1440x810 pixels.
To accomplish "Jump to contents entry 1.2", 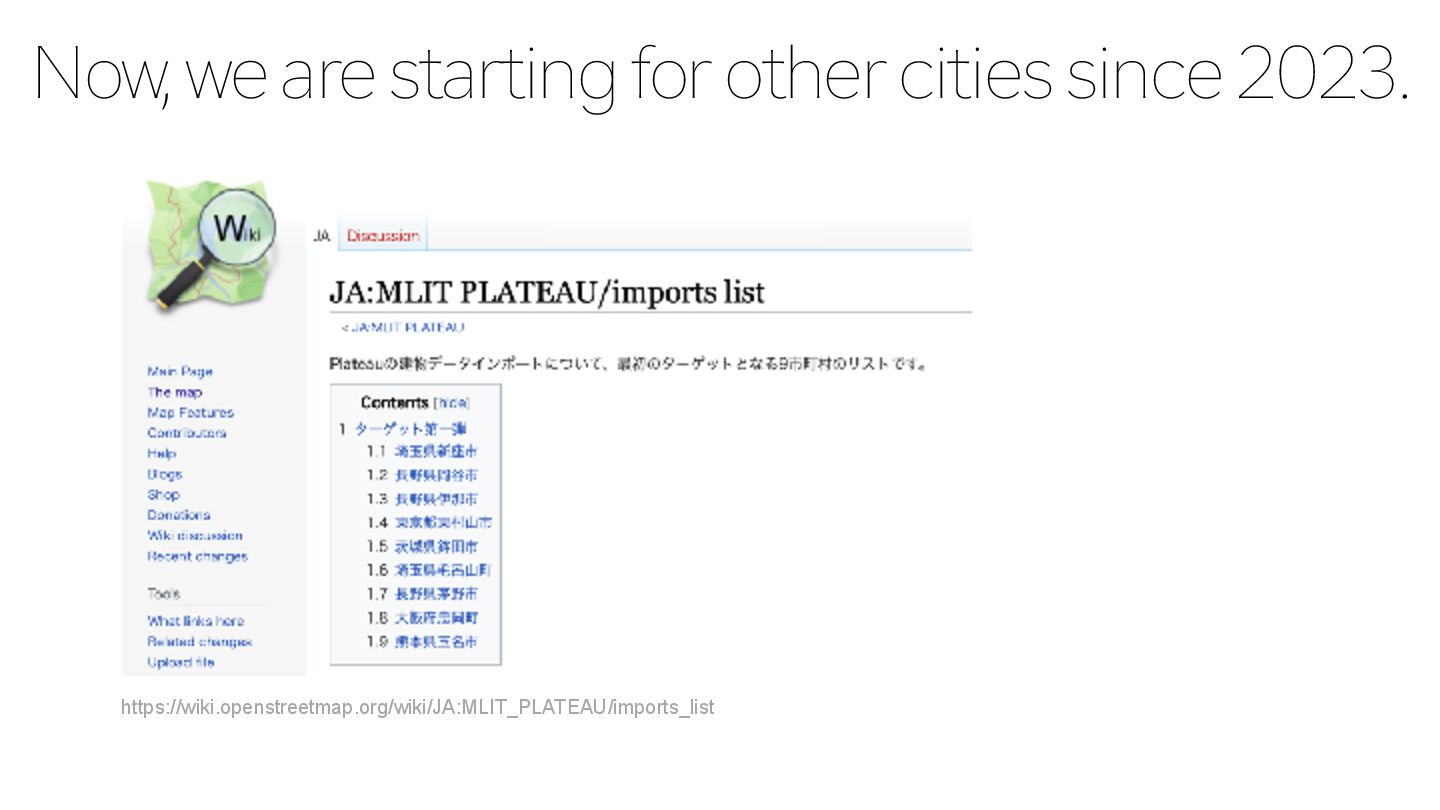I will pos(422,475).
